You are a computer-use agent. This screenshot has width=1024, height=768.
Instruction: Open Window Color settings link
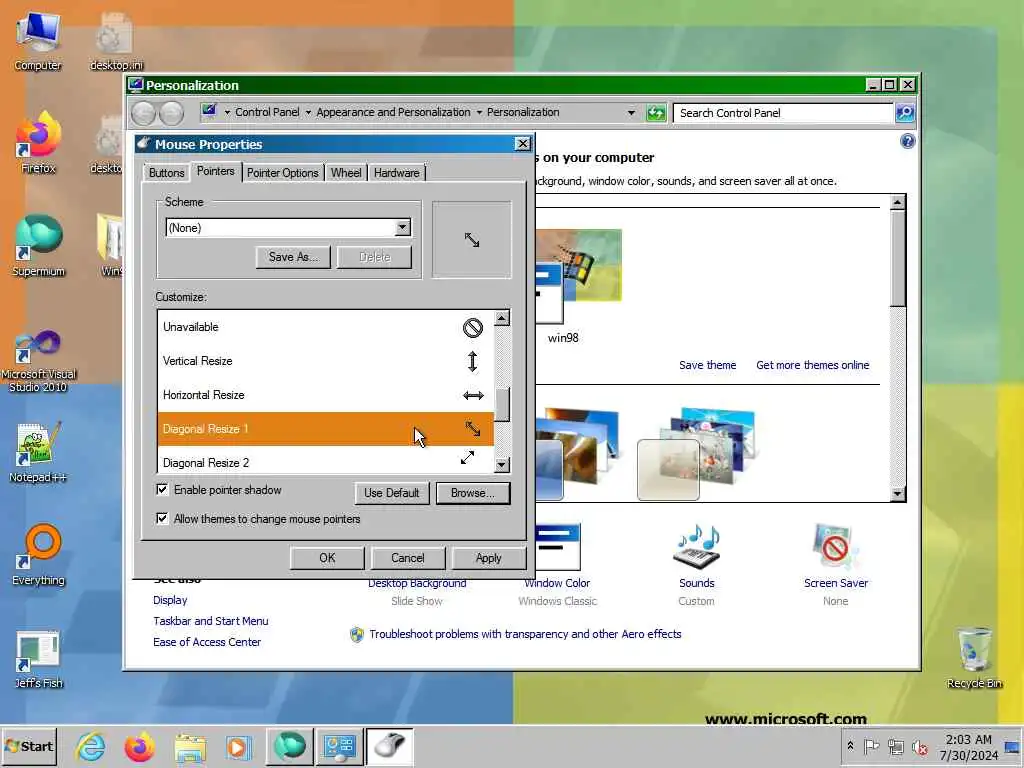tap(557, 583)
